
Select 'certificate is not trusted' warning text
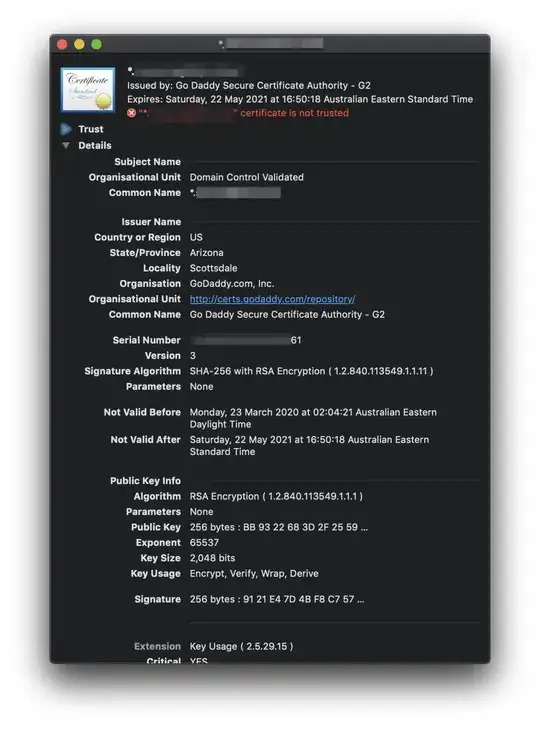pos(294,113)
